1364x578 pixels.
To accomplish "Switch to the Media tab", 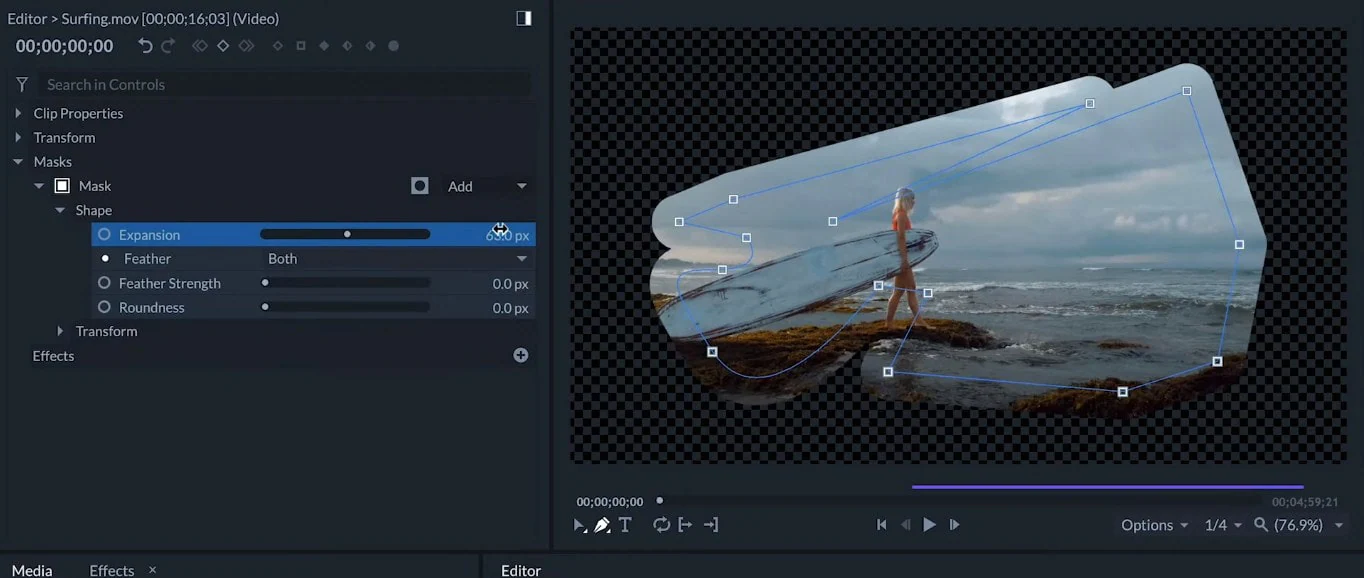I will tap(32, 570).
